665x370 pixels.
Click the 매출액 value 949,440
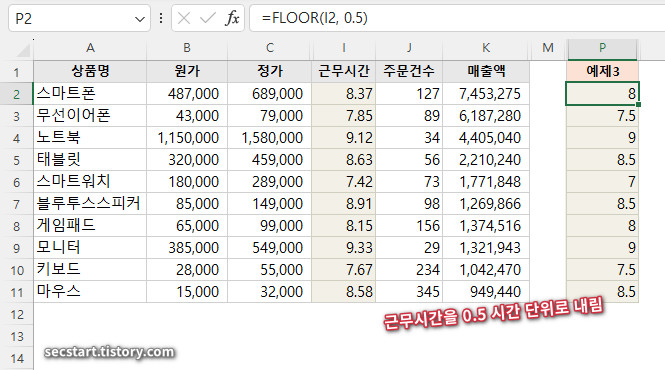[486, 292]
